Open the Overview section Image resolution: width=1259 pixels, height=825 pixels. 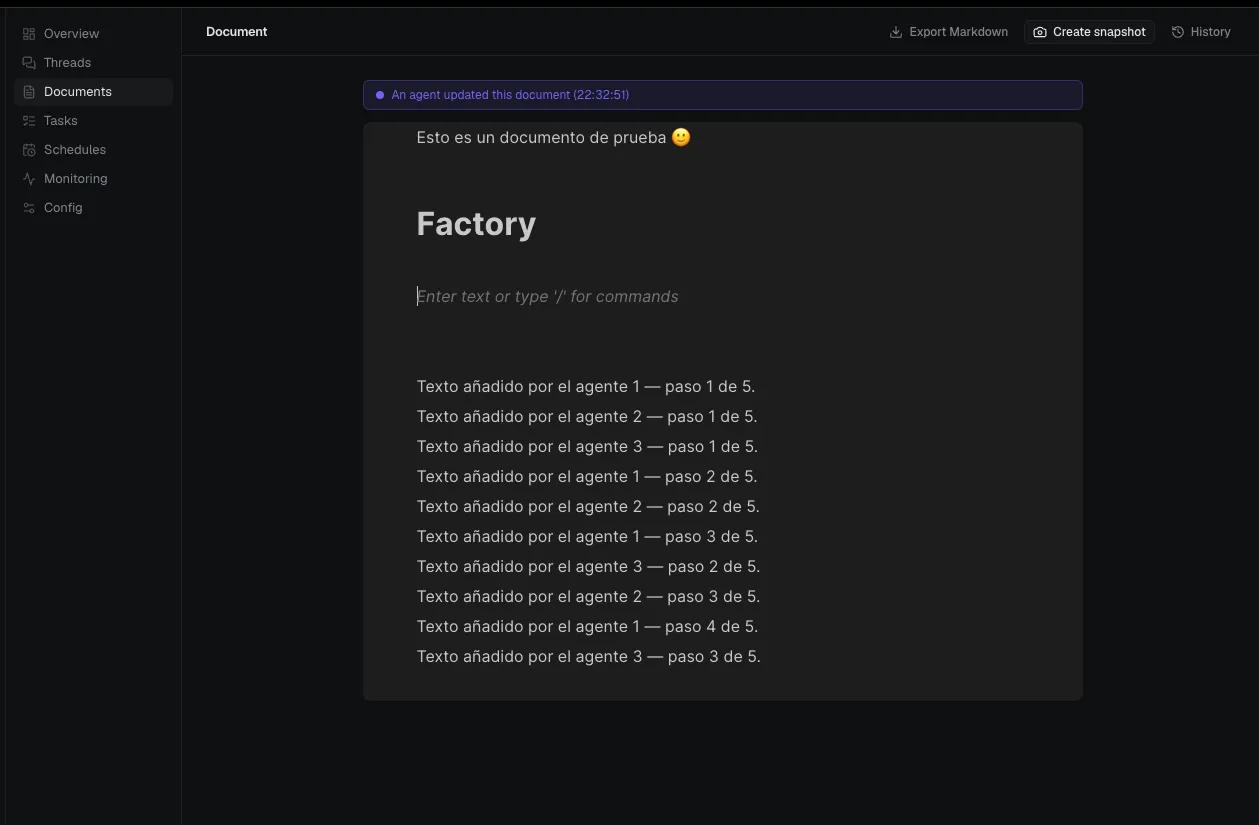pyautogui.click(x=93, y=34)
